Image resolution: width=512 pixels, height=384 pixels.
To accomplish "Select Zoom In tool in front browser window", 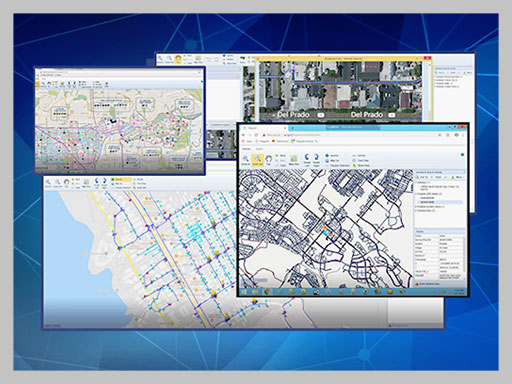I will 246,160.
